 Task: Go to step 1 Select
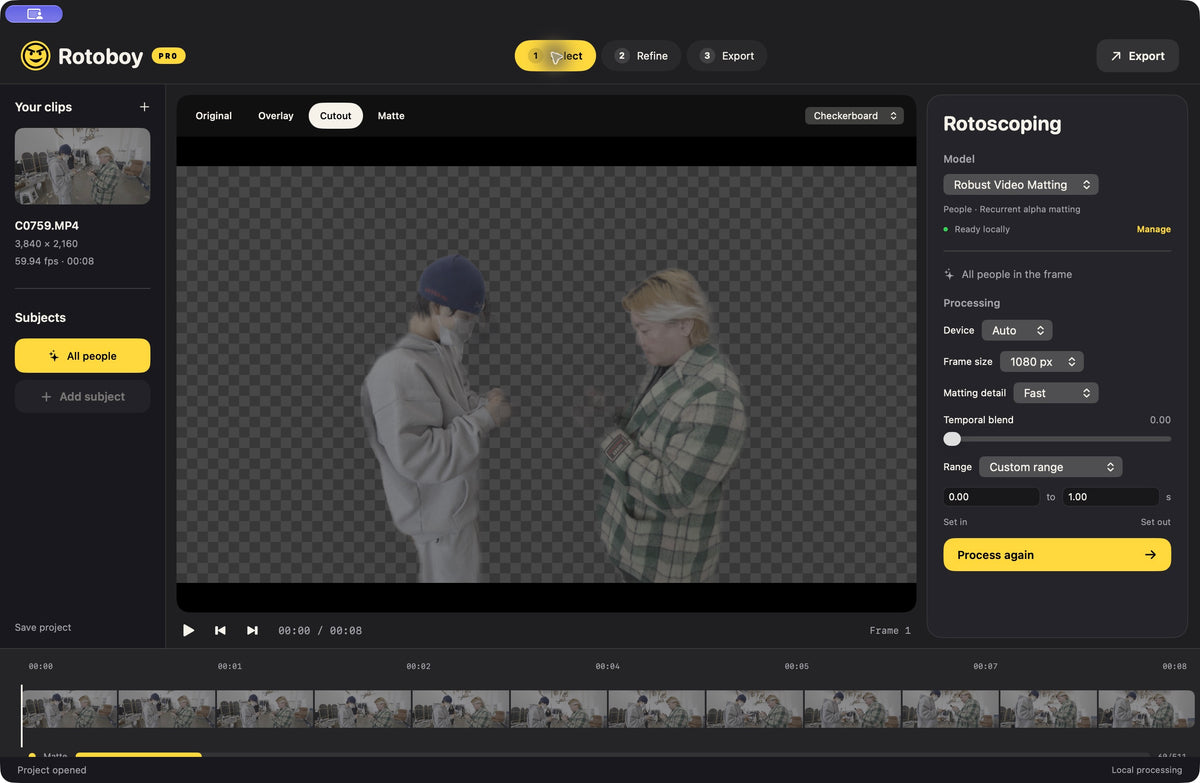pos(555,56)
